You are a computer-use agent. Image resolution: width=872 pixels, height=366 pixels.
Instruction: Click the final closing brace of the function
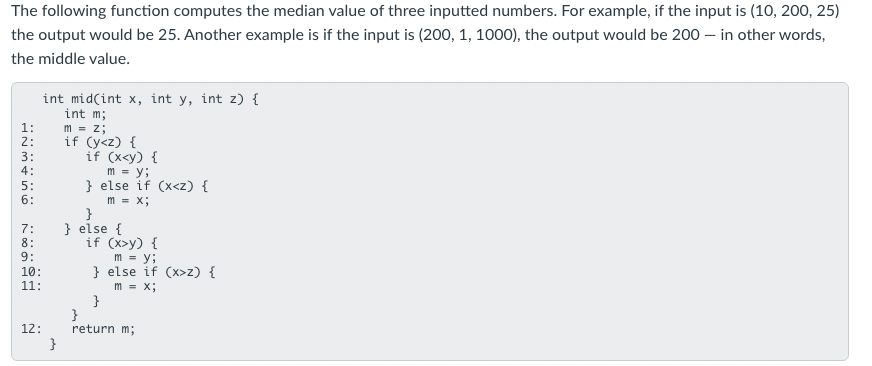(x=53, y=344)
